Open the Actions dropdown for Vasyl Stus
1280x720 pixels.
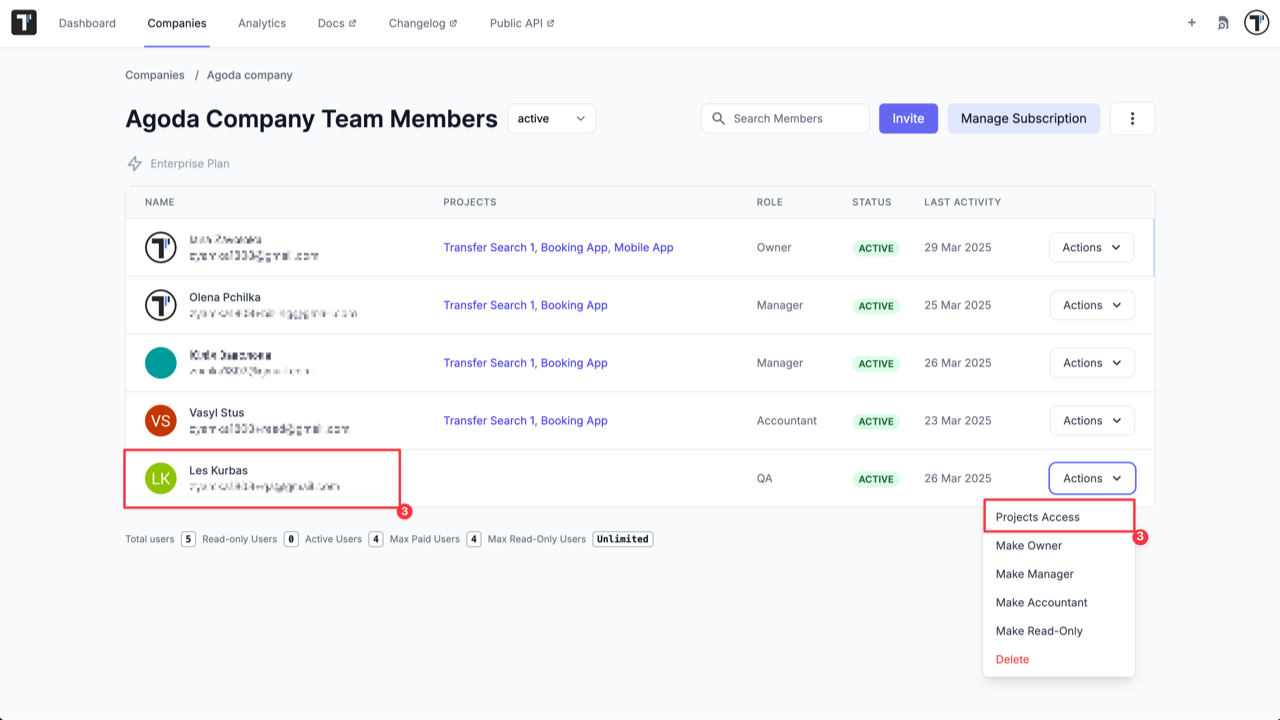pyautogui.click(x=1091, y=420)
